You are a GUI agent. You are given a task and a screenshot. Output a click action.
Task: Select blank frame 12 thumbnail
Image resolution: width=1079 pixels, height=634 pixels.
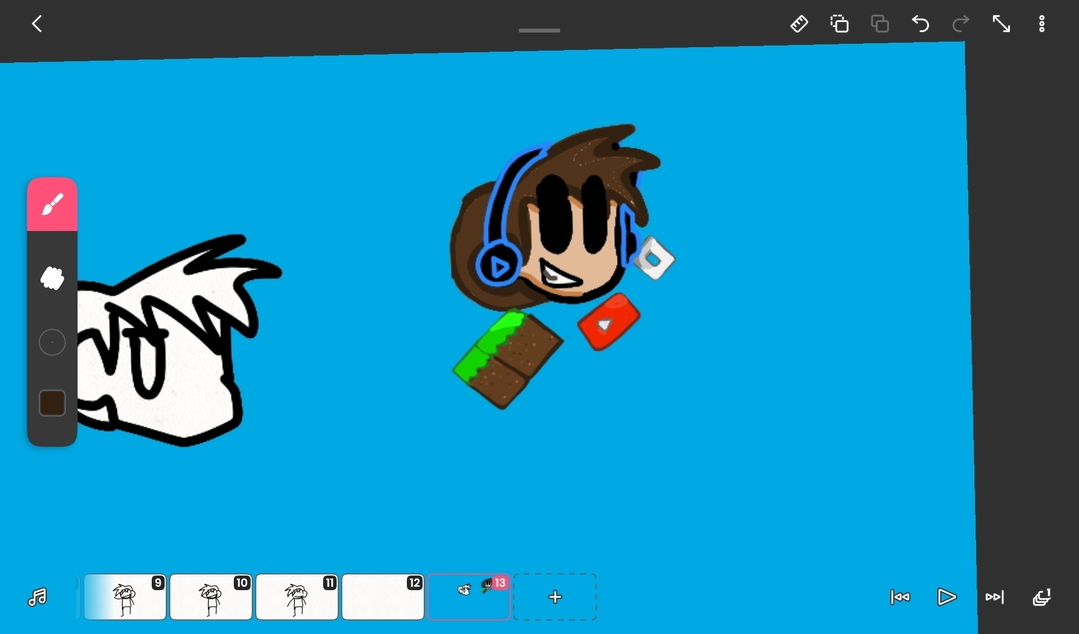pos(383,597)
